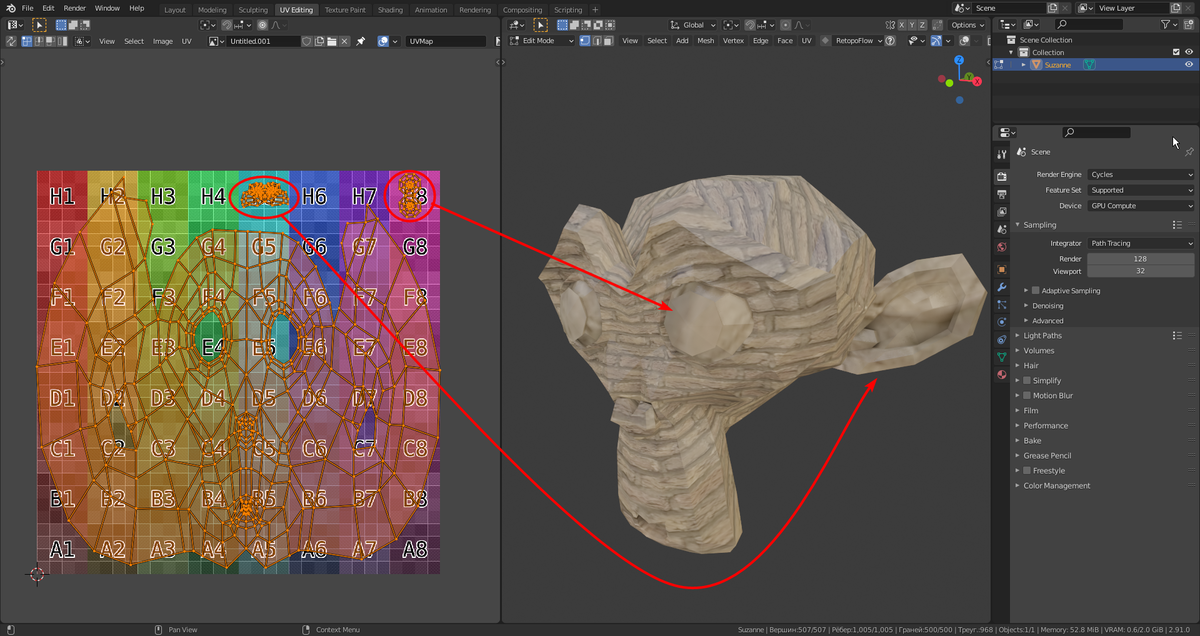Open Output properties tab icon
Screen dimensions: 1200x636
pyautogui.click(x=1002, y=195)
